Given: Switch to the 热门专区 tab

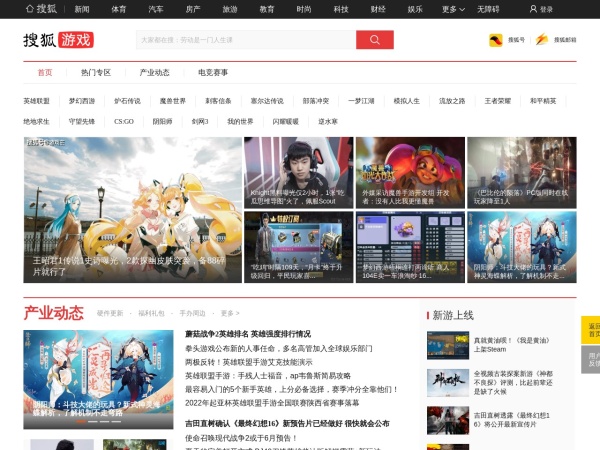Looking at the screenshot, I should click(96, 72).
